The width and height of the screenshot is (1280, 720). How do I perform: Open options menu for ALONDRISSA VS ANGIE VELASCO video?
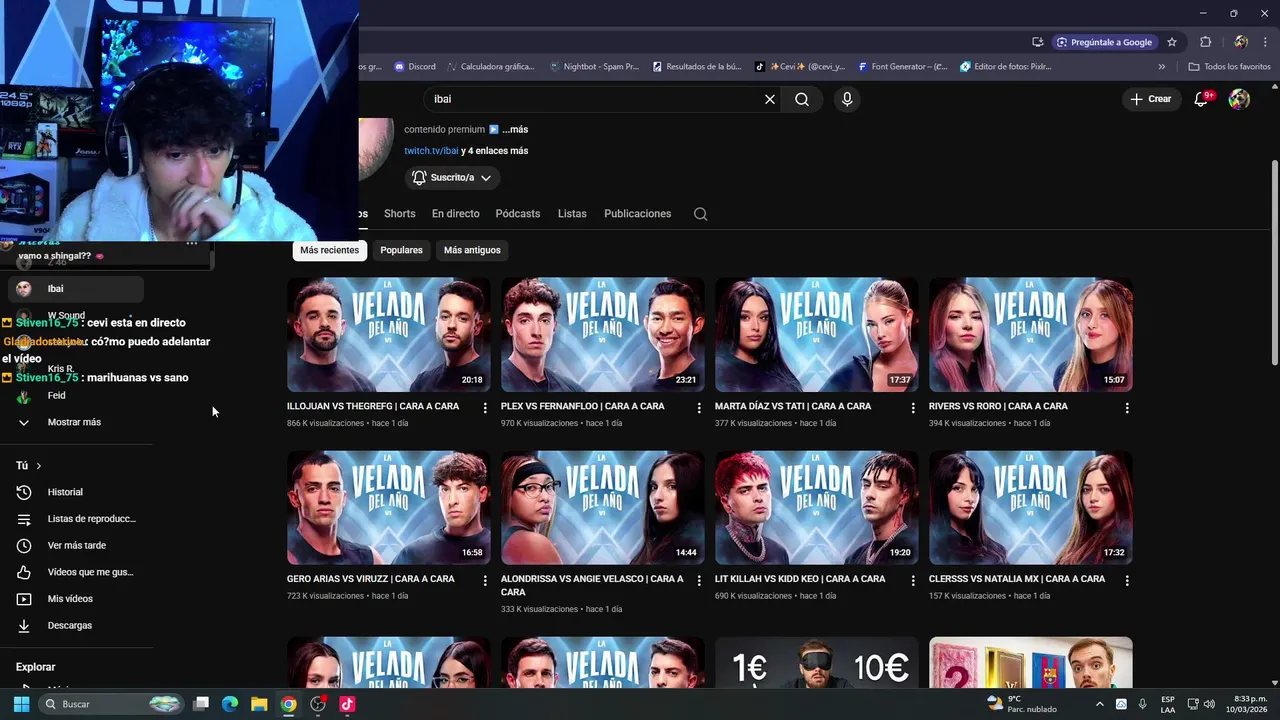coord(699,580)
